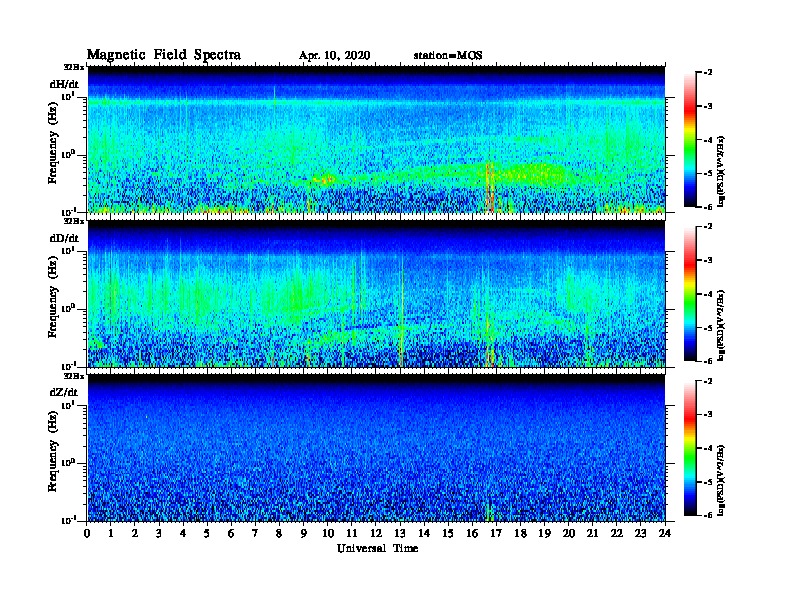The image size is (792, 612).
Task: Click the dD/dt spectrogram plot
Action: 376,293
